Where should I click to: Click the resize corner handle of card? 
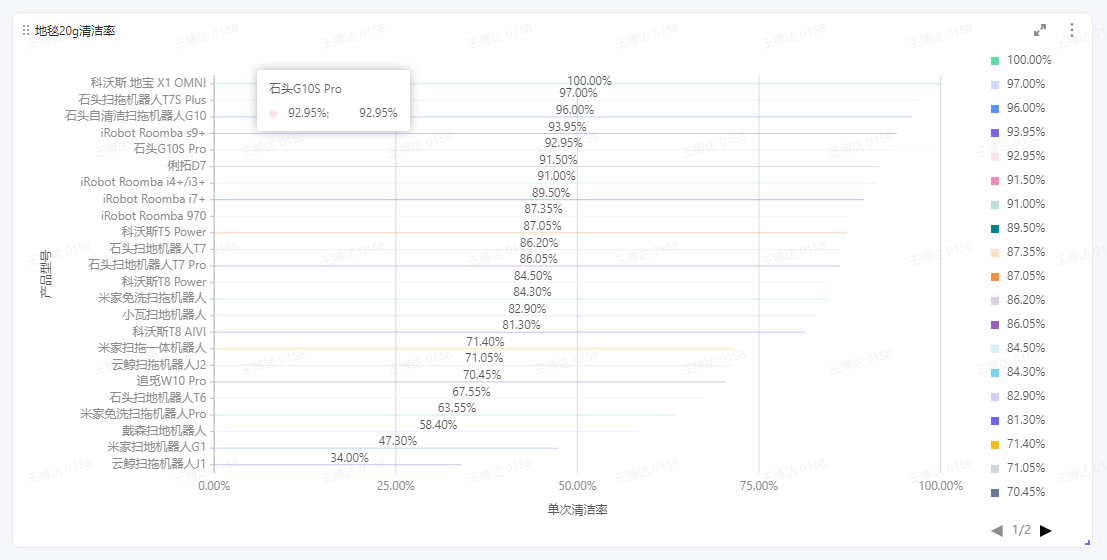tap(1087, 542)
